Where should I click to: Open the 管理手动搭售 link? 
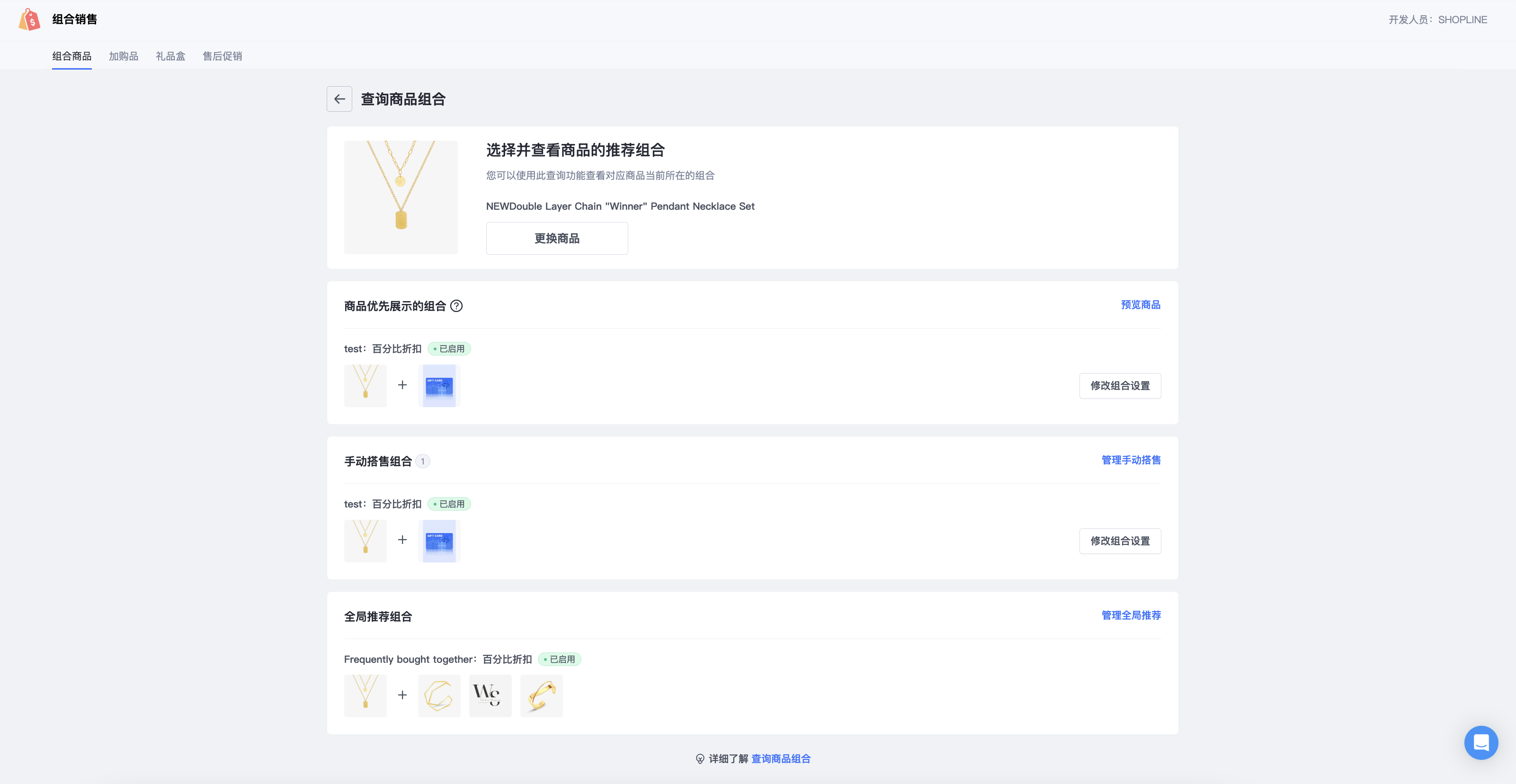pos(1131,460)
